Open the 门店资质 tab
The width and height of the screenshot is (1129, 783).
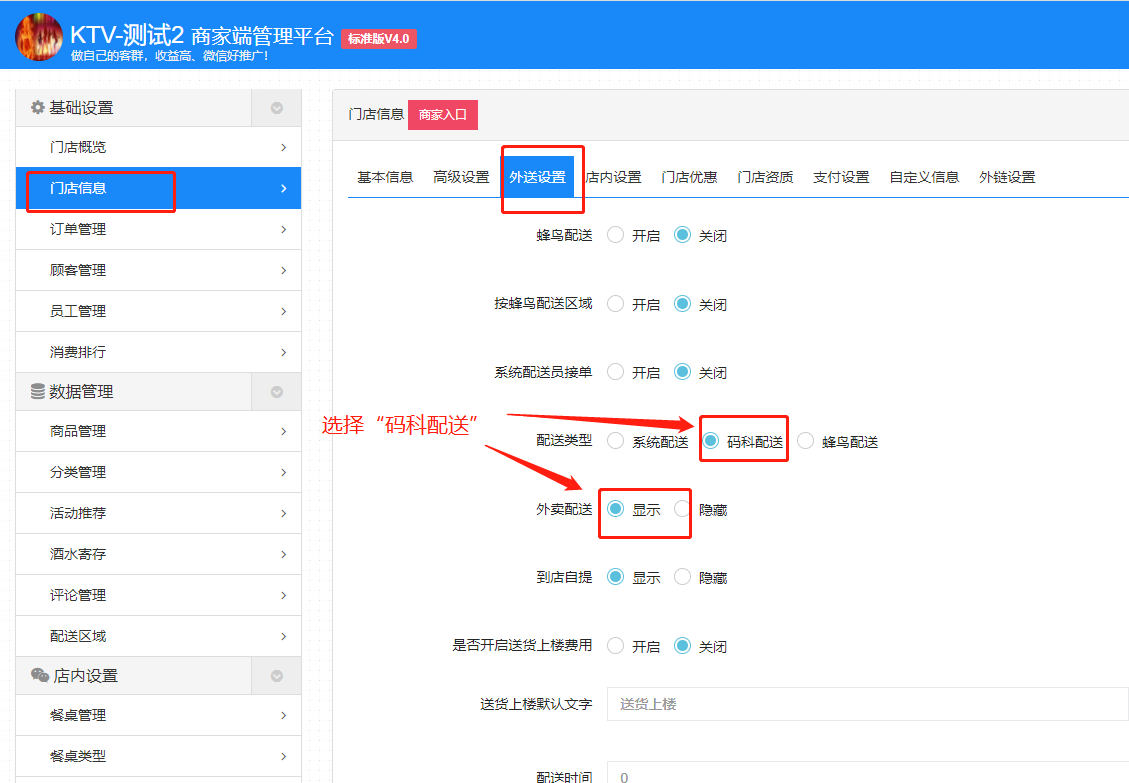tap(765, 176)
